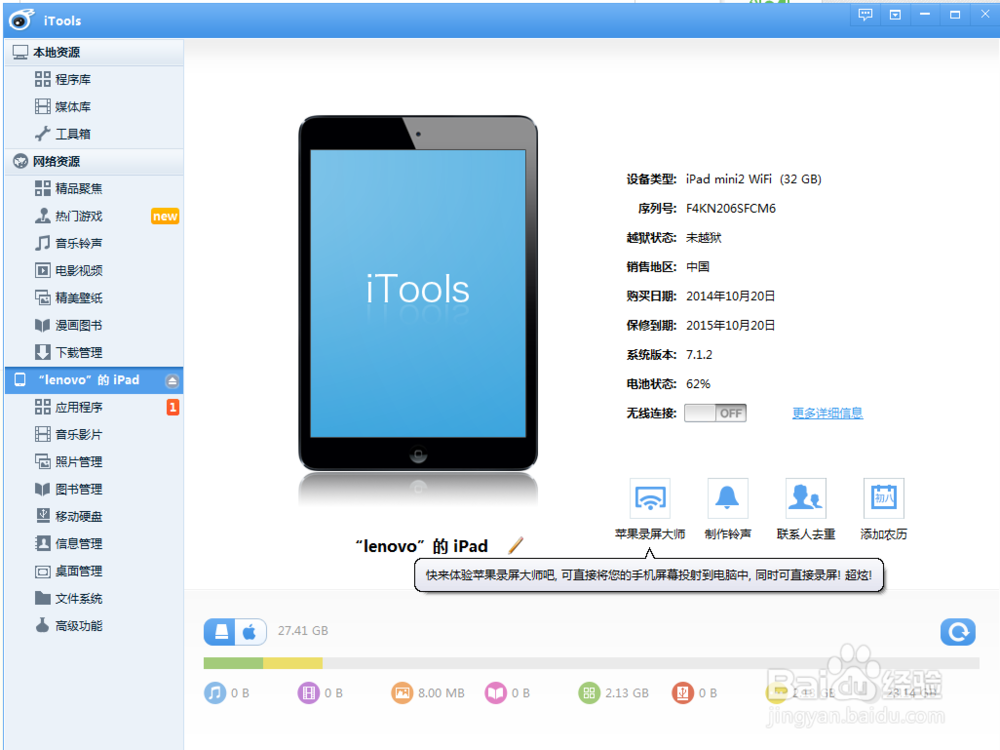Click serial number F4KN206SFCM6
The width and height of the screenshot is (1000, 750).
(731, 209)
